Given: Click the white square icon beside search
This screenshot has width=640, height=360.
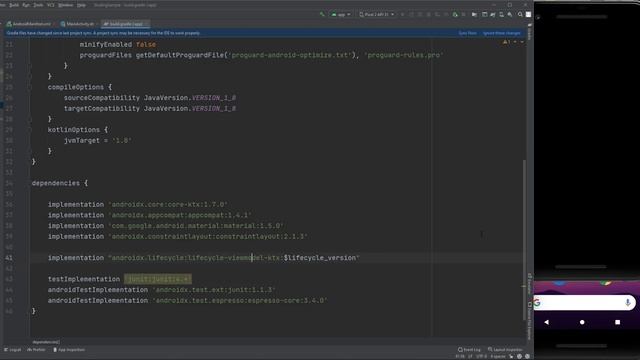Looking at the screenshot, I should pos(528,14).
